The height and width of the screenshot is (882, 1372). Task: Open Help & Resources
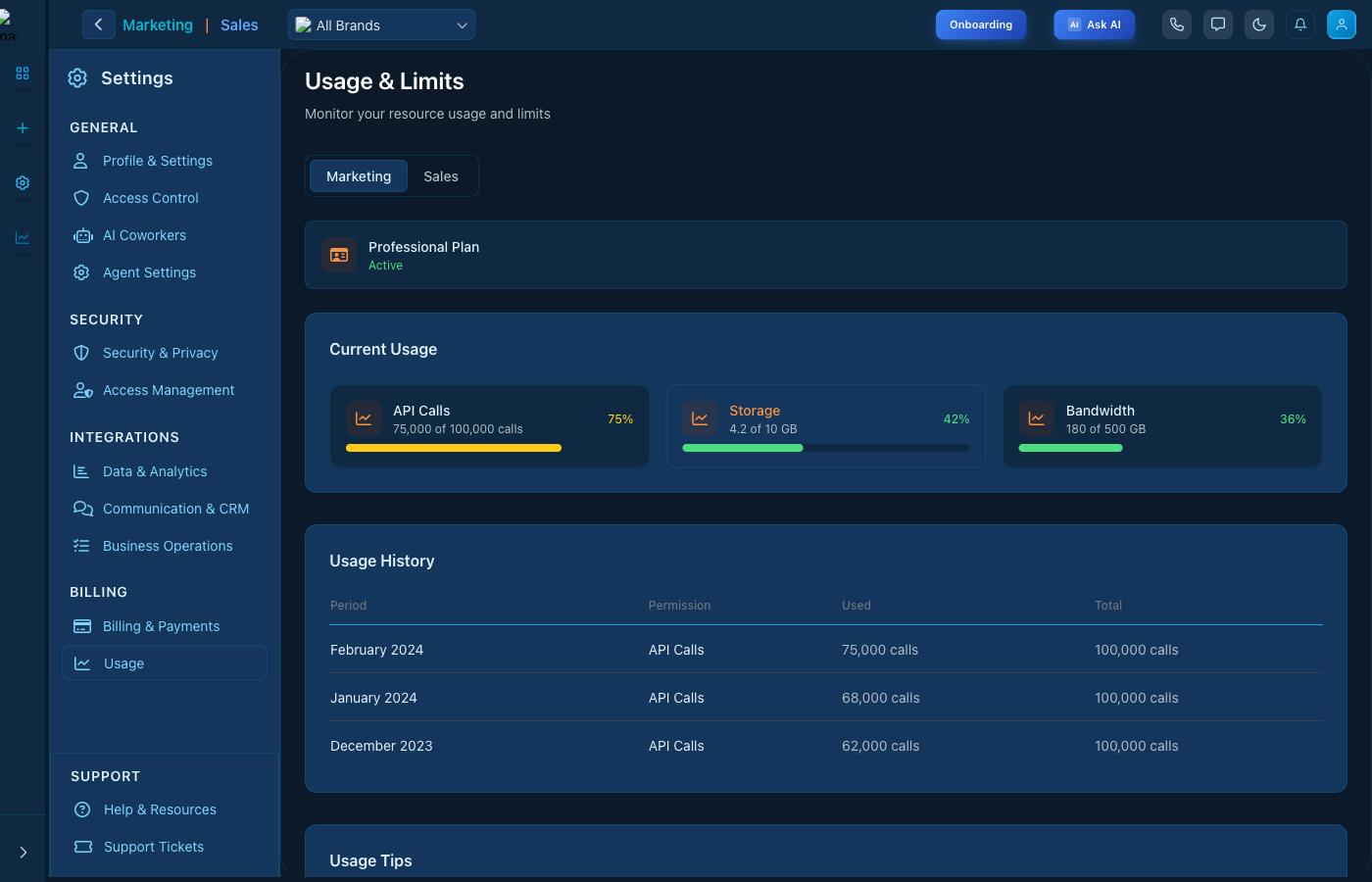[165, 809]
